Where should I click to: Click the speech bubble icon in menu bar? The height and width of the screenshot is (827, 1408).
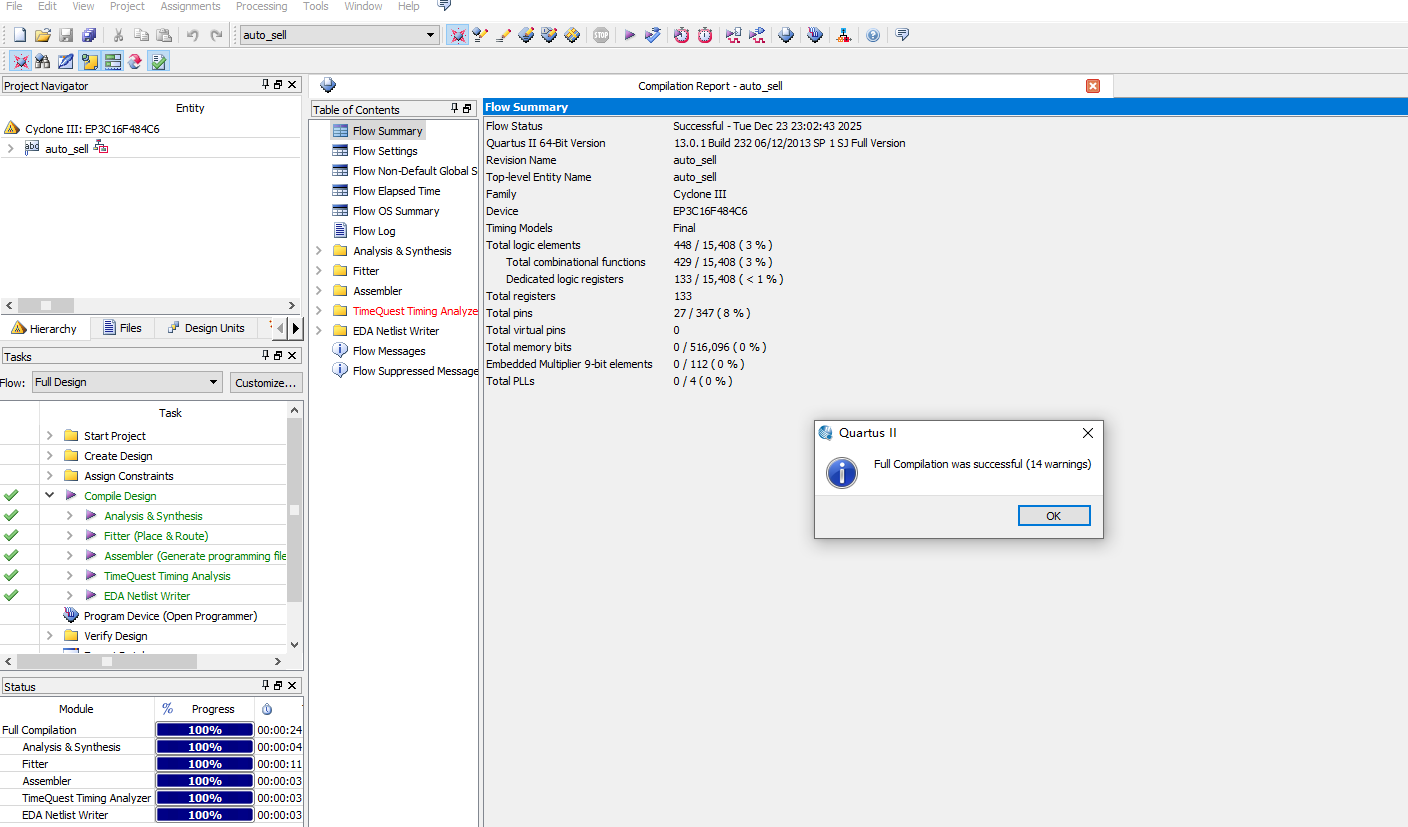click(445, 6)
